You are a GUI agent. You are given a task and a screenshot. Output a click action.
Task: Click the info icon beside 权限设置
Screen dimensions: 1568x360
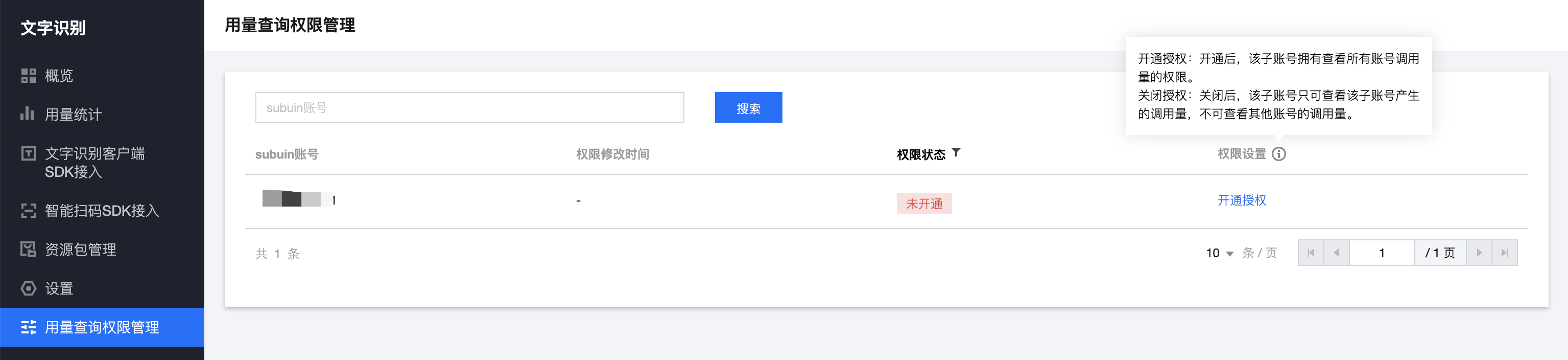click(1279, 153)
